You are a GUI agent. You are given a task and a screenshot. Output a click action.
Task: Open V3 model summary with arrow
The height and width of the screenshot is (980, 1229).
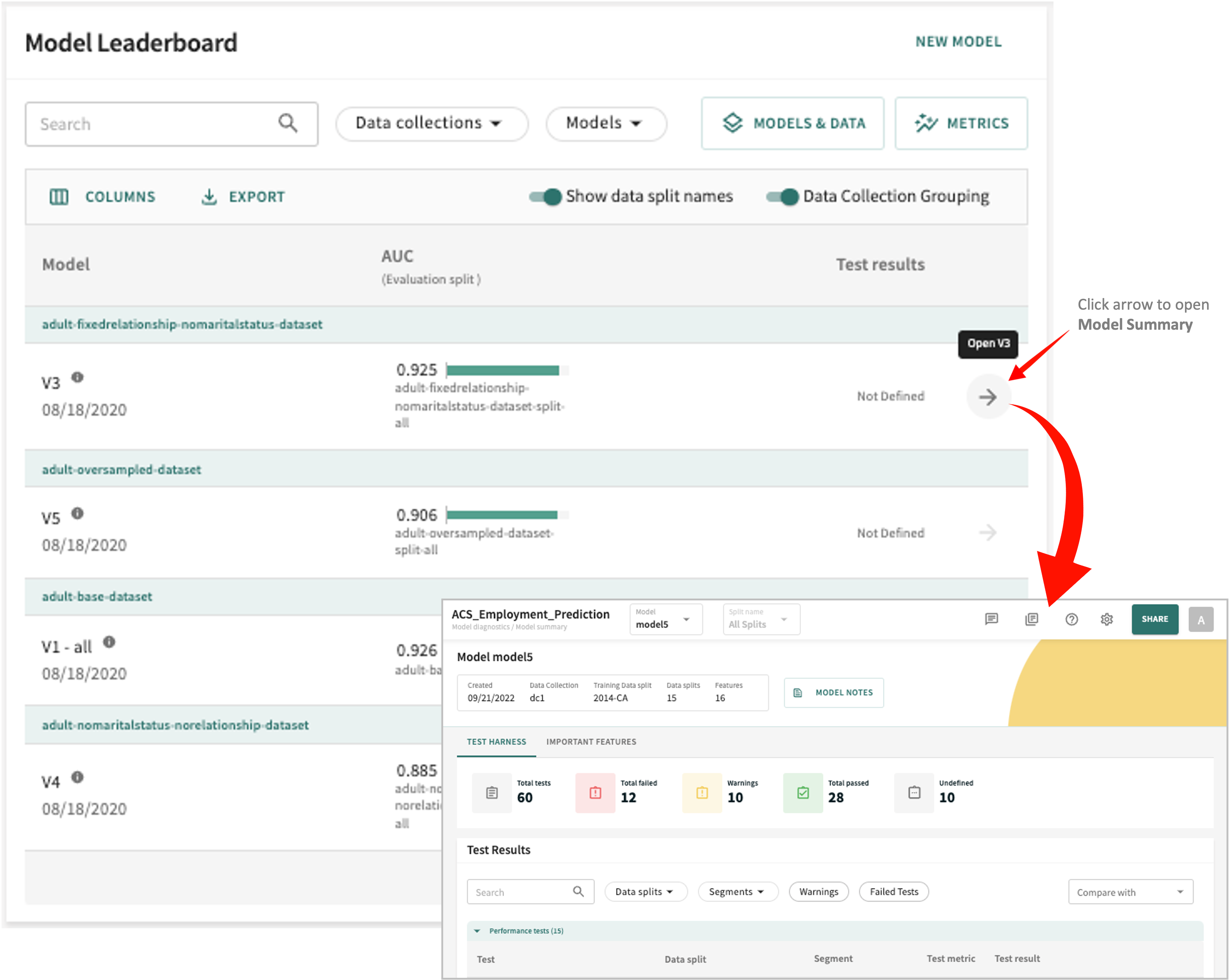[x=988, y=397]
